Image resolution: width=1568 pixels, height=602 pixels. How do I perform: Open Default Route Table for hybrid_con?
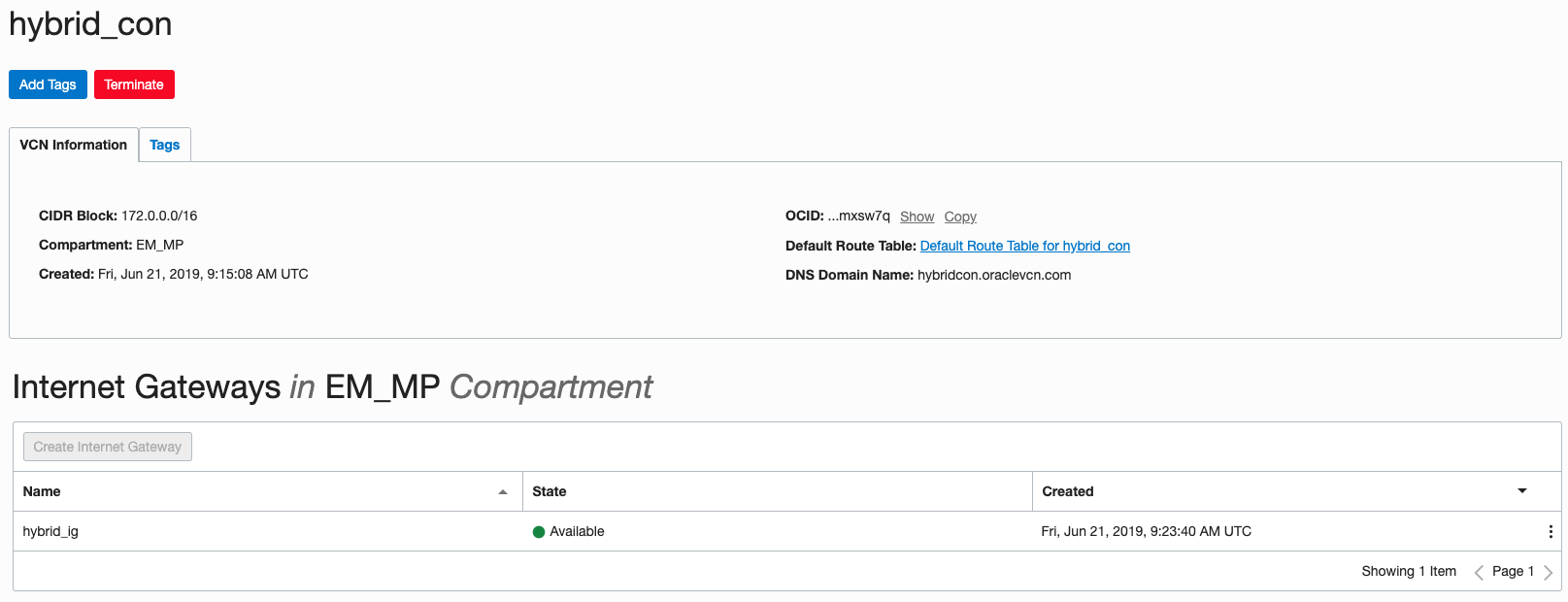tap(1024, 246)
